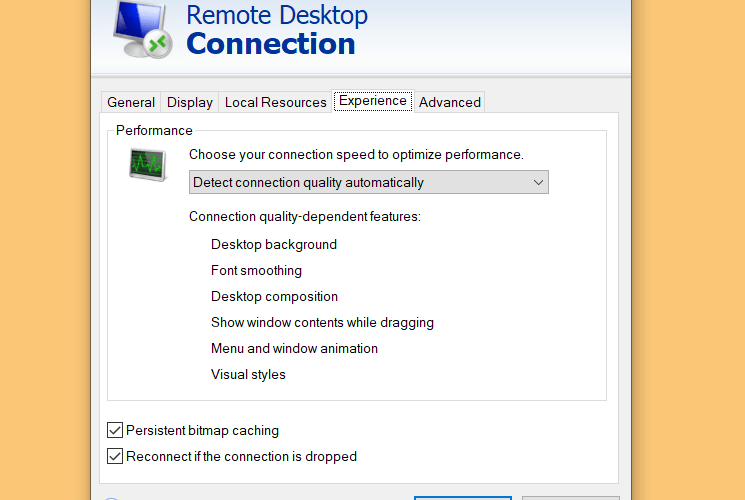Viewport: 745px width, 500px height.
Task: Click the 'Font smoothing' feature text
Action: click(x=256, y=270)
